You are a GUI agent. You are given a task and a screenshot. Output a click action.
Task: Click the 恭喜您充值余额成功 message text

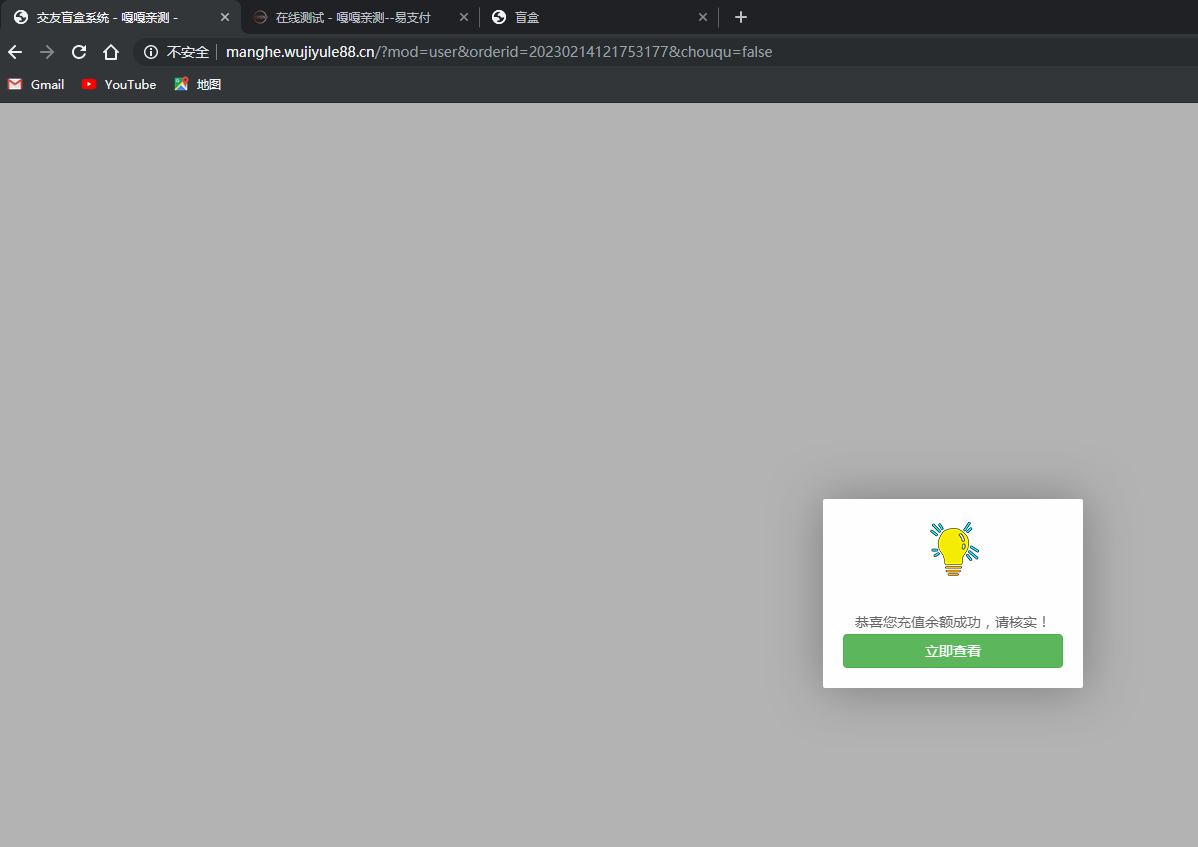952,622
